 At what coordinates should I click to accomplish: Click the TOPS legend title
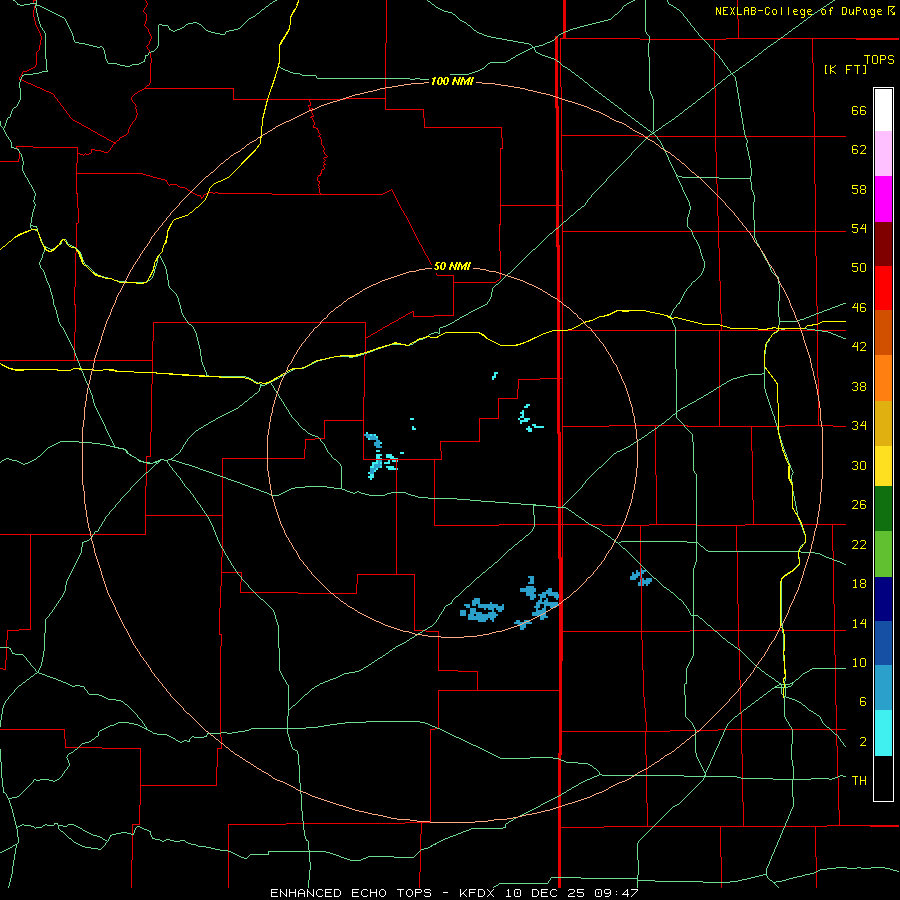click(879, 59)
